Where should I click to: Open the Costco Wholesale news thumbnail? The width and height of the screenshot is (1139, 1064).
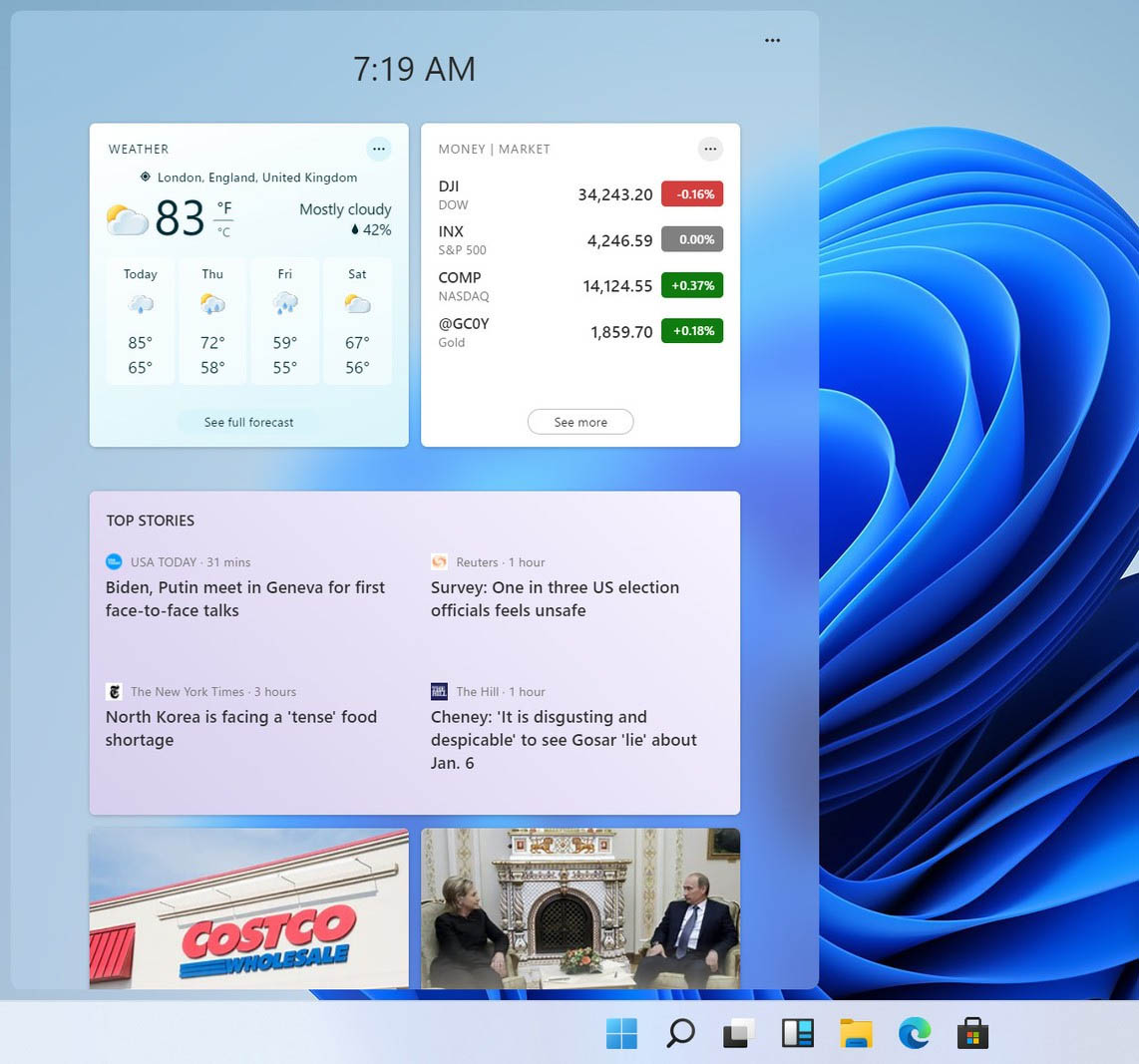pyautogui.click(x=248, y=908)
